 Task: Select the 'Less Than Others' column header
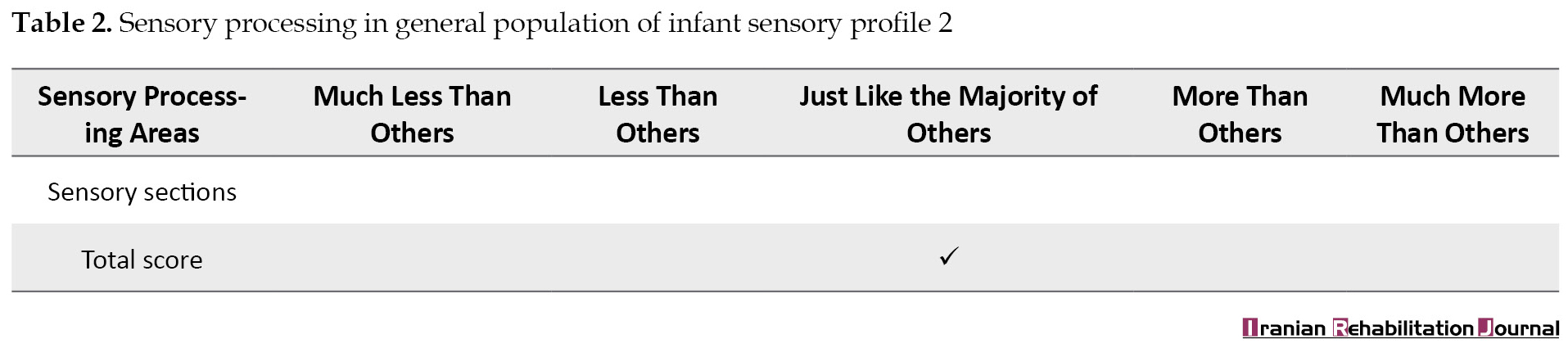657,114
